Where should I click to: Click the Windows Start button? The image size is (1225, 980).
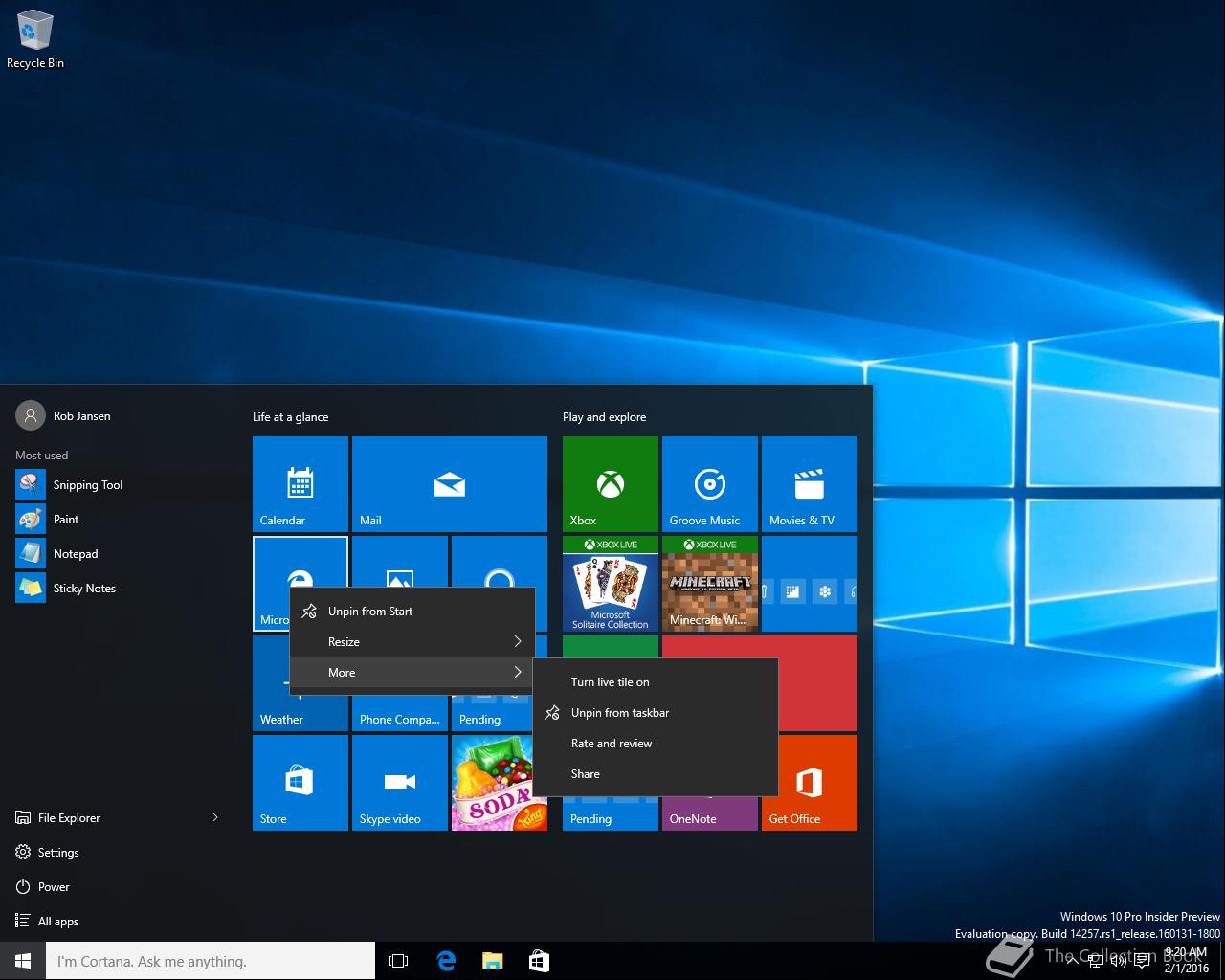pos(23,961)
